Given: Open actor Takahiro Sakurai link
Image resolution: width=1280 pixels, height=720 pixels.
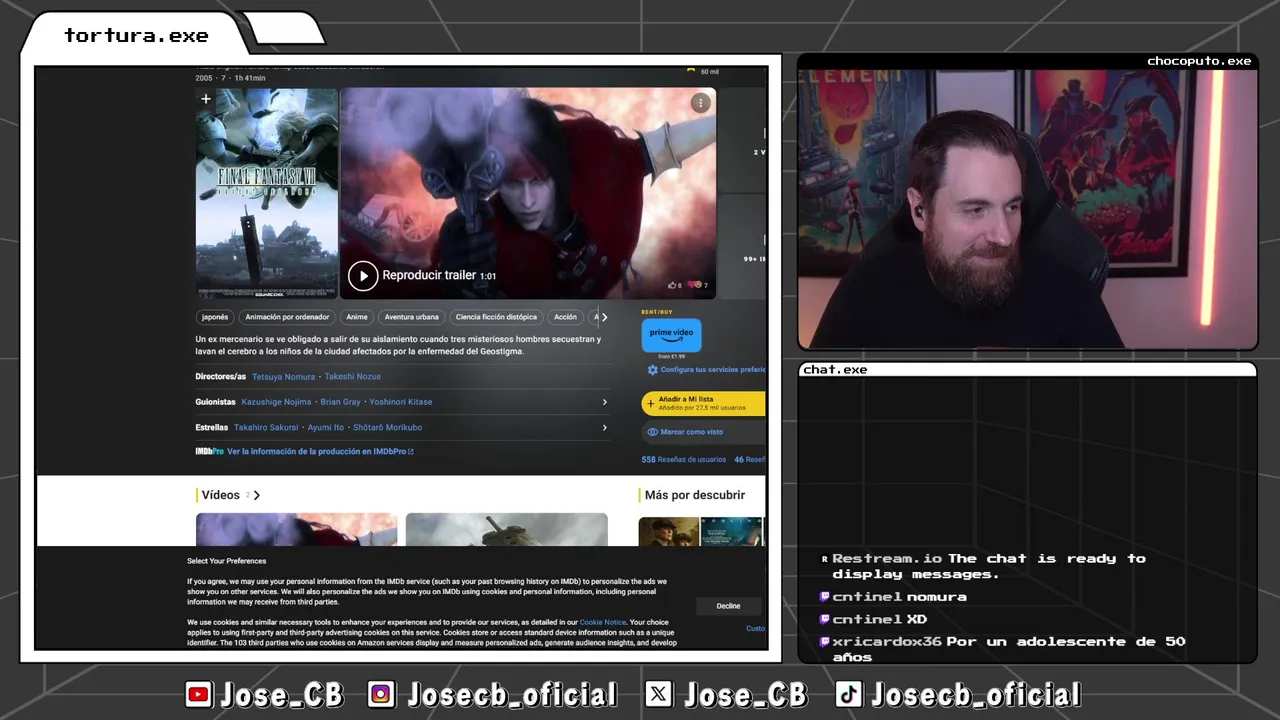Looking at the screenshot, I should click(x=266, y=427).
